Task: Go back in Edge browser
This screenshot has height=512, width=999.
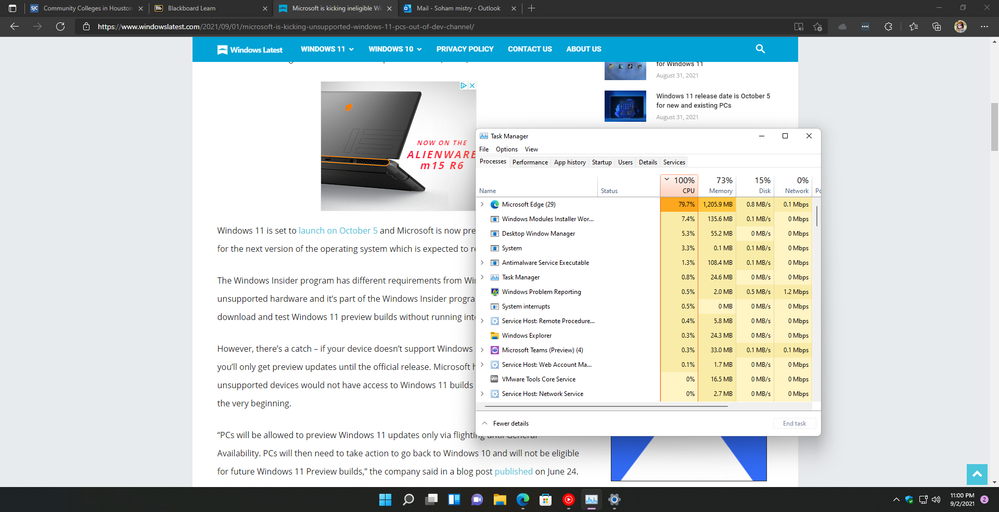Action: [14, 27]
